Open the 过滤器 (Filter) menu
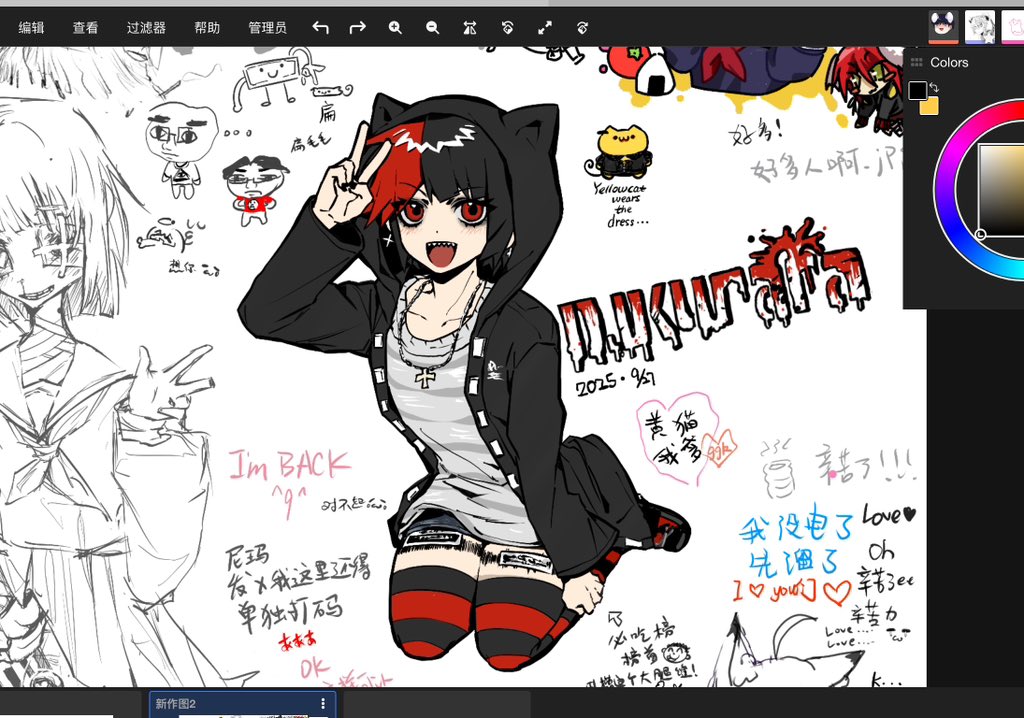The image size is (1024, 718). (x=146, y=27)
